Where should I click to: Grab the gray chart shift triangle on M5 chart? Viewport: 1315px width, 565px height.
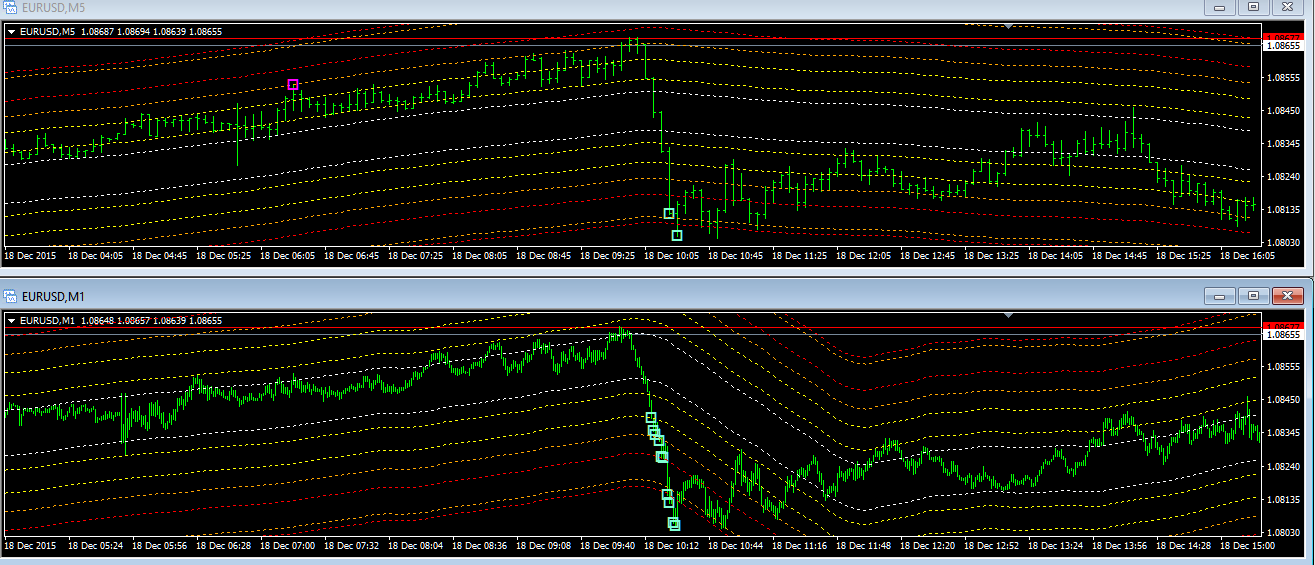click(1008, 27)
